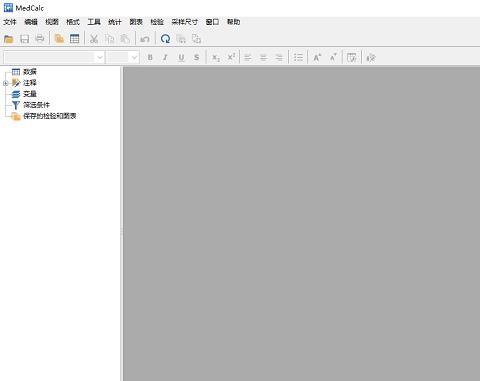Open the font name dropdown
Viewport: 480px width, 381px height.
54,57
